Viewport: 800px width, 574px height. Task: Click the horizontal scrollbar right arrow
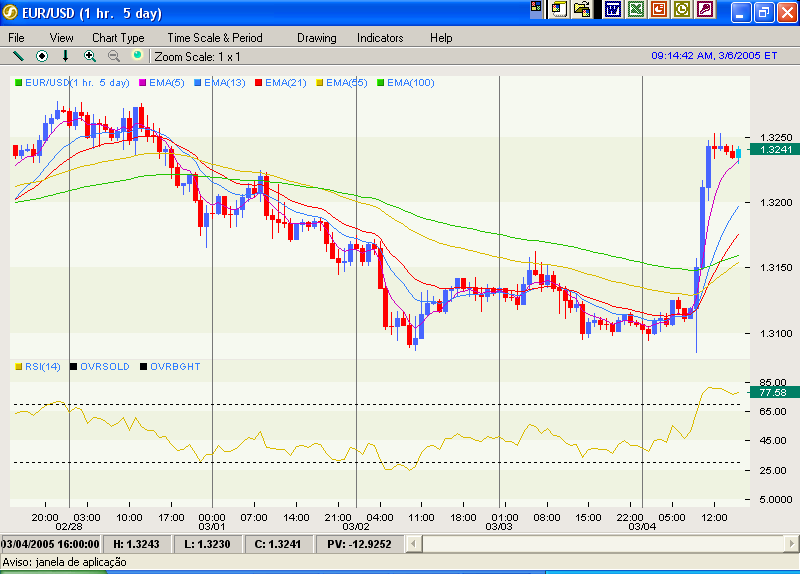[793, 543]
